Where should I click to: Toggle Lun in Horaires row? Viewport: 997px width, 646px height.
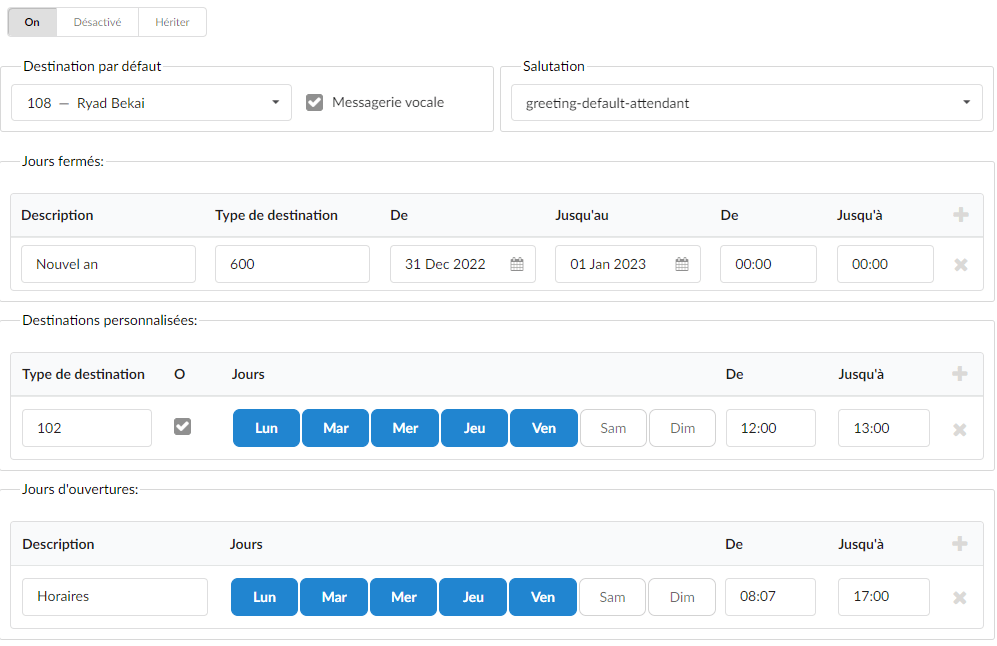tap(264, 597)
